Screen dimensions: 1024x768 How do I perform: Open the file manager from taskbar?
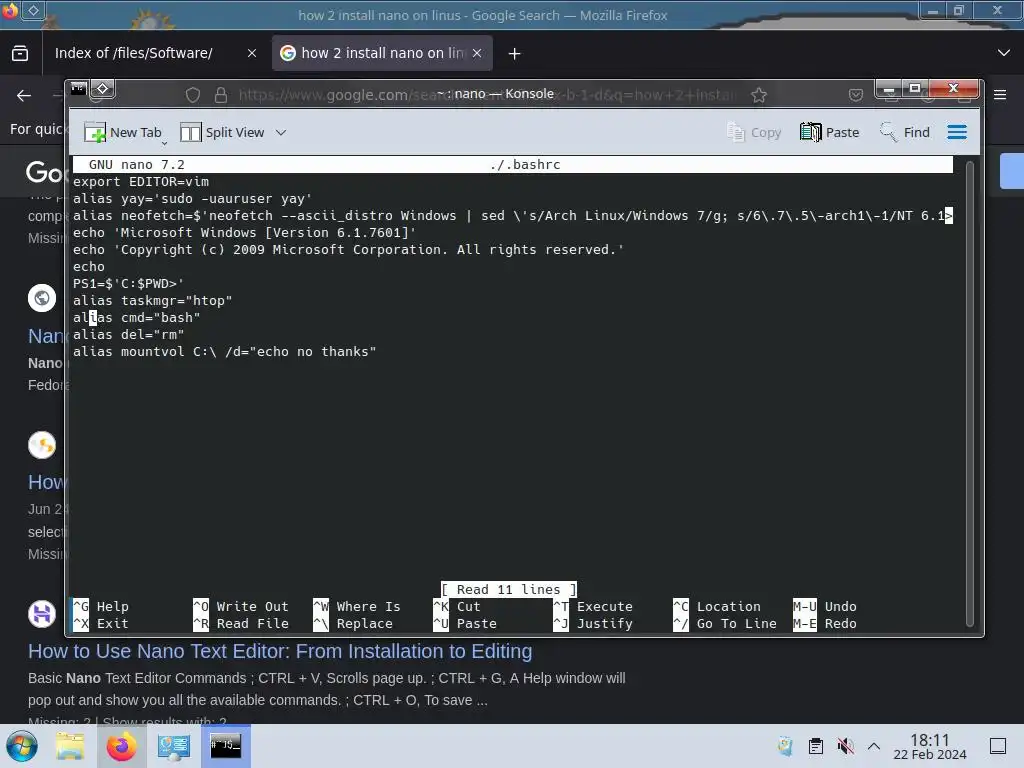click(70, 746)
